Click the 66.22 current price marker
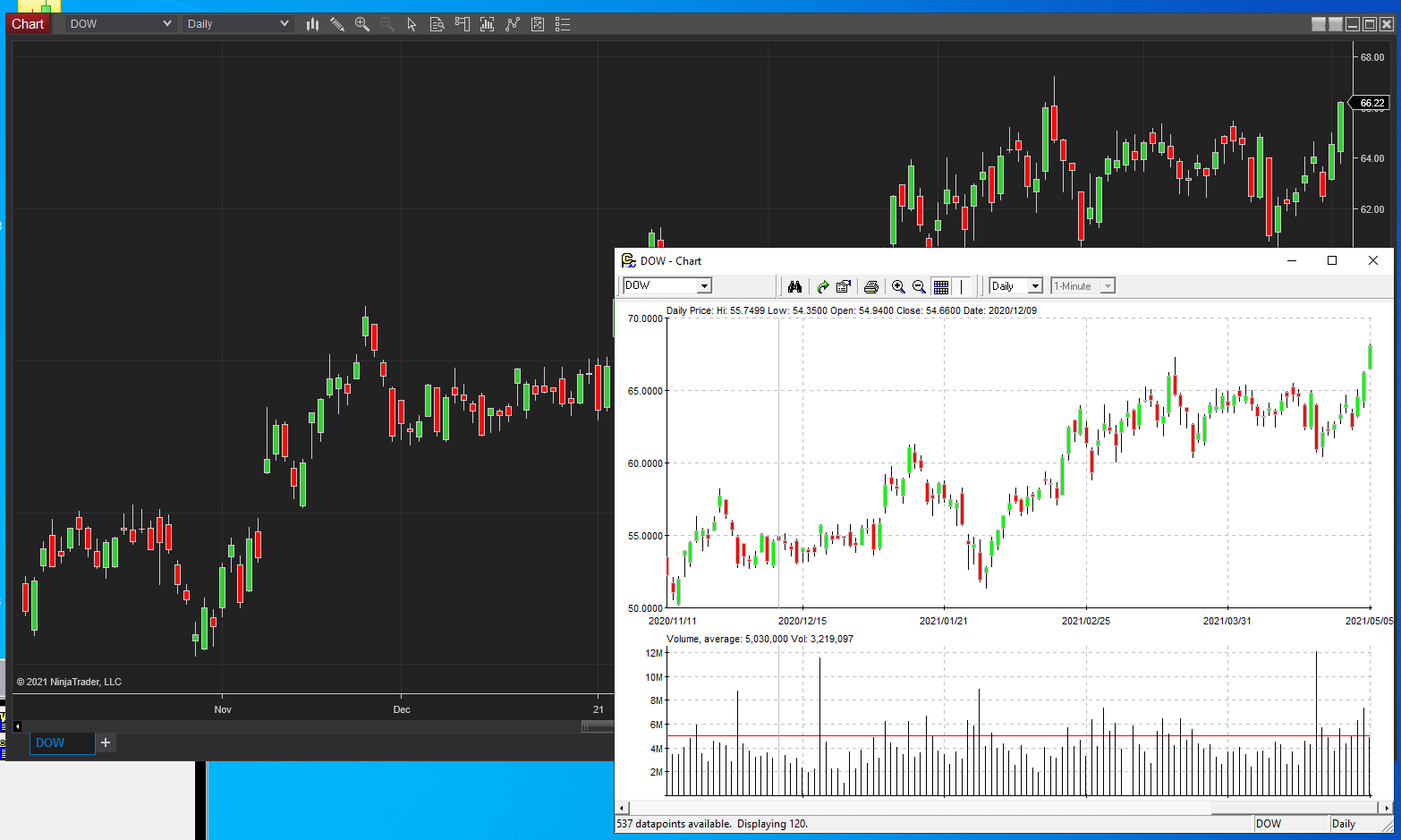1401x840 pixels. coord(1371,103)
